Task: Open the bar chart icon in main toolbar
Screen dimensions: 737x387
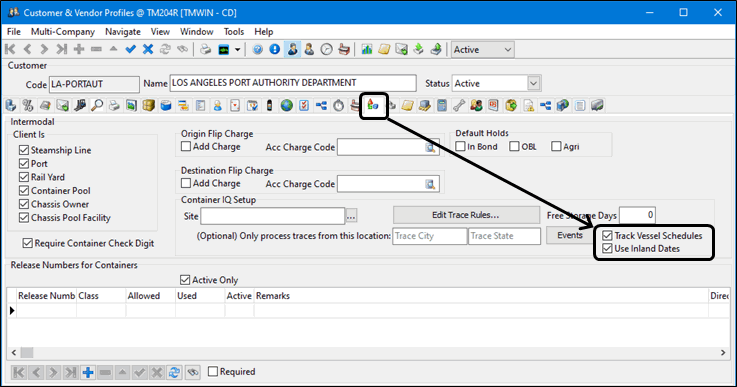Action: pyautogui.click(x=367, y=49)
